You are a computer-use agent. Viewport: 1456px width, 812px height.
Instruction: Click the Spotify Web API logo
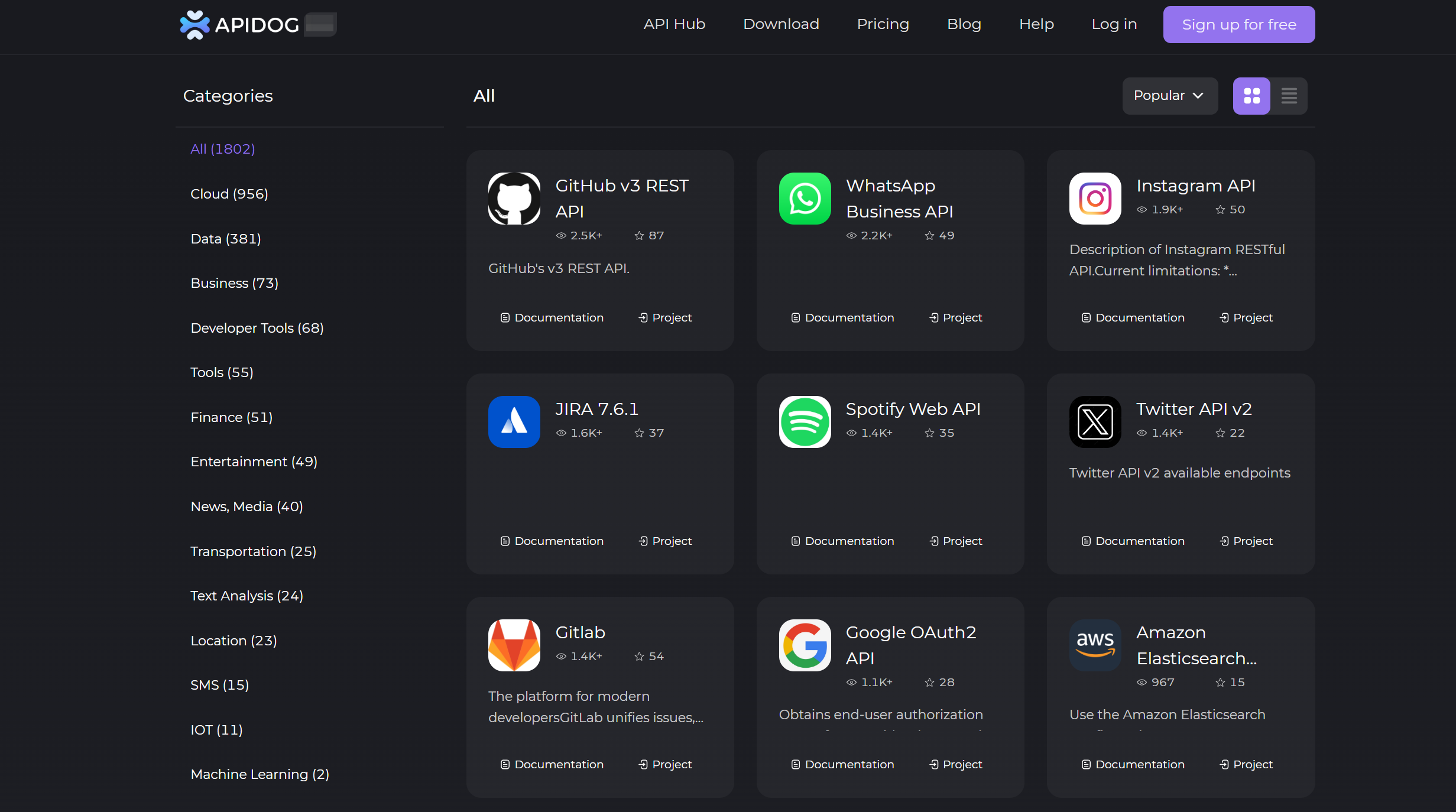click(805, 422)
